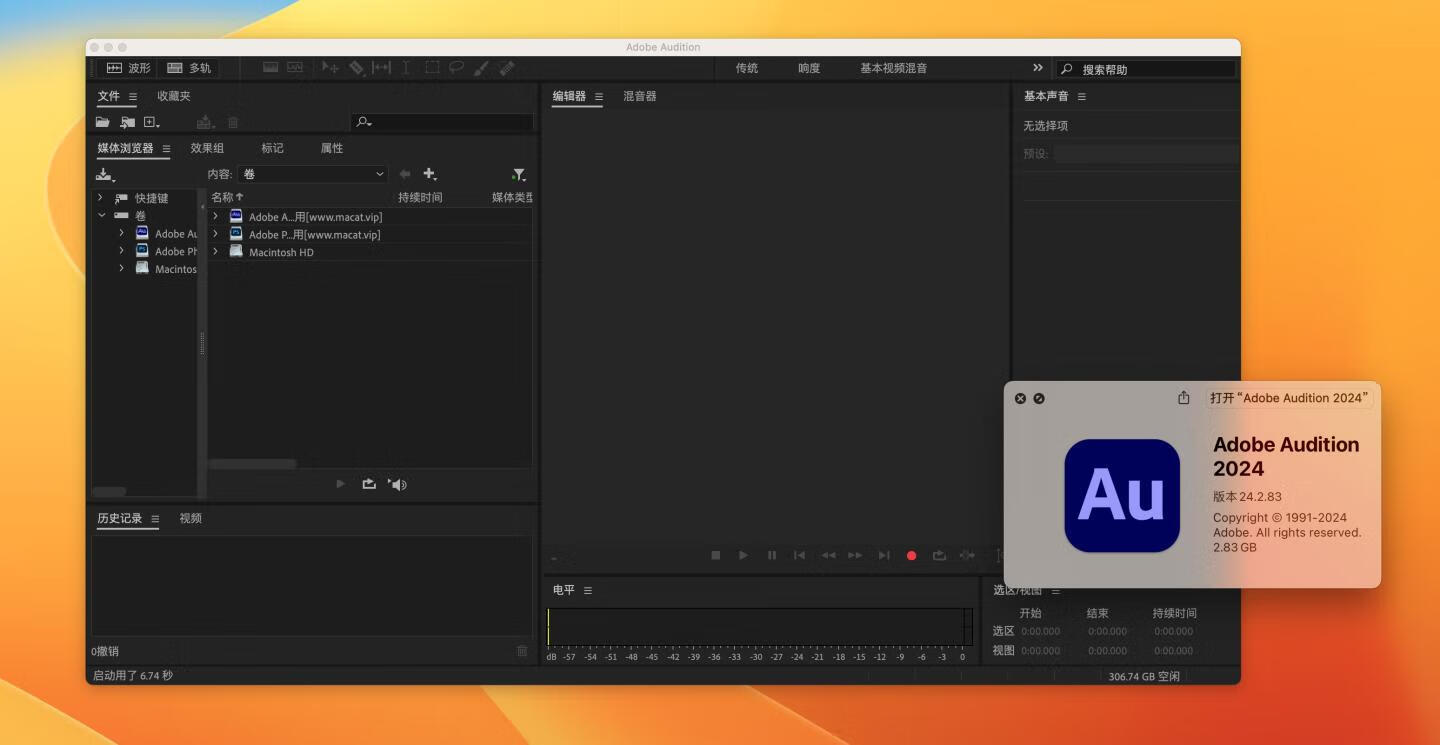Click the media browser filter funnel icon

pos(518,174)
